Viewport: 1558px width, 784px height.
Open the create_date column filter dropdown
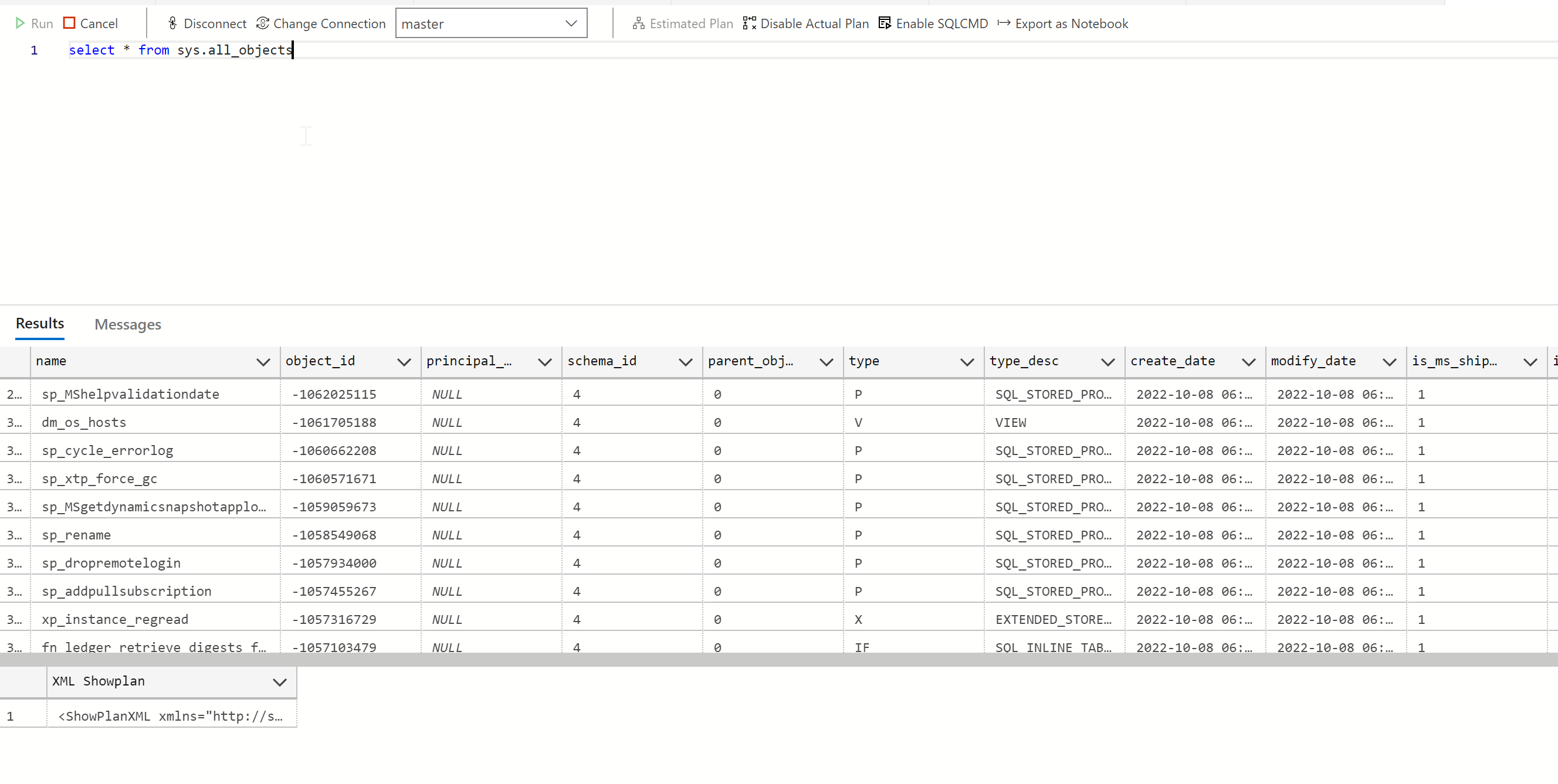[1248, 361]
